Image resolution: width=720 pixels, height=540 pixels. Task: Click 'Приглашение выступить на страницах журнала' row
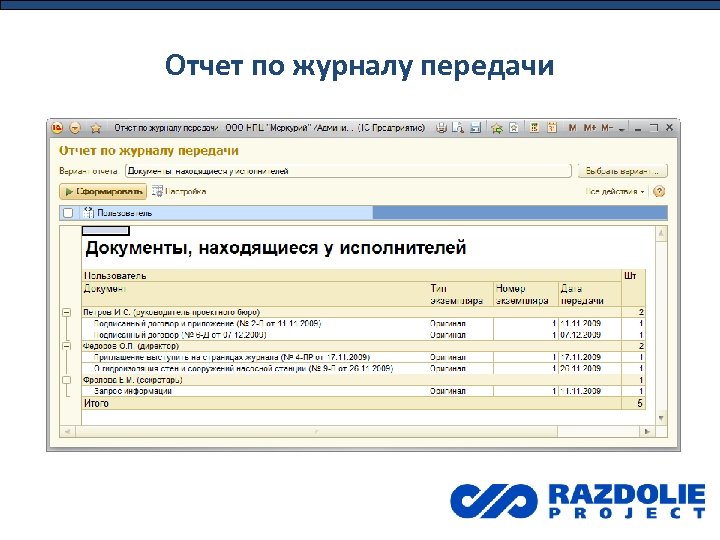[363, 357]
